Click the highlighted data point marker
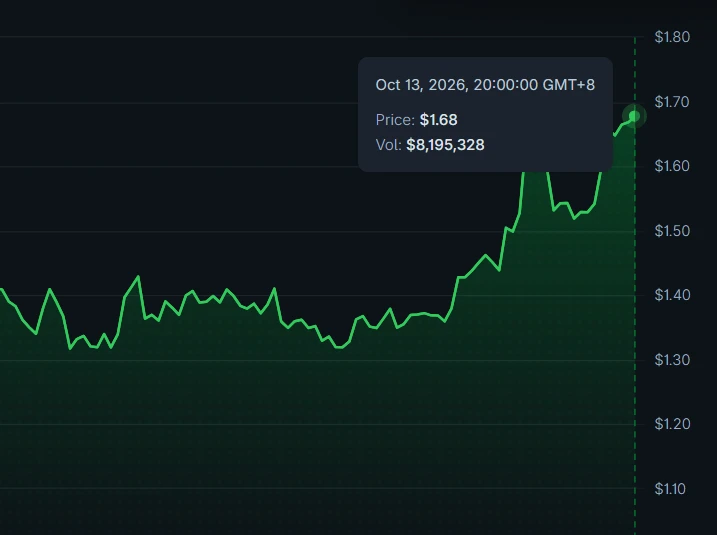The width and height of the screenshot is (717, 535). 634,116
